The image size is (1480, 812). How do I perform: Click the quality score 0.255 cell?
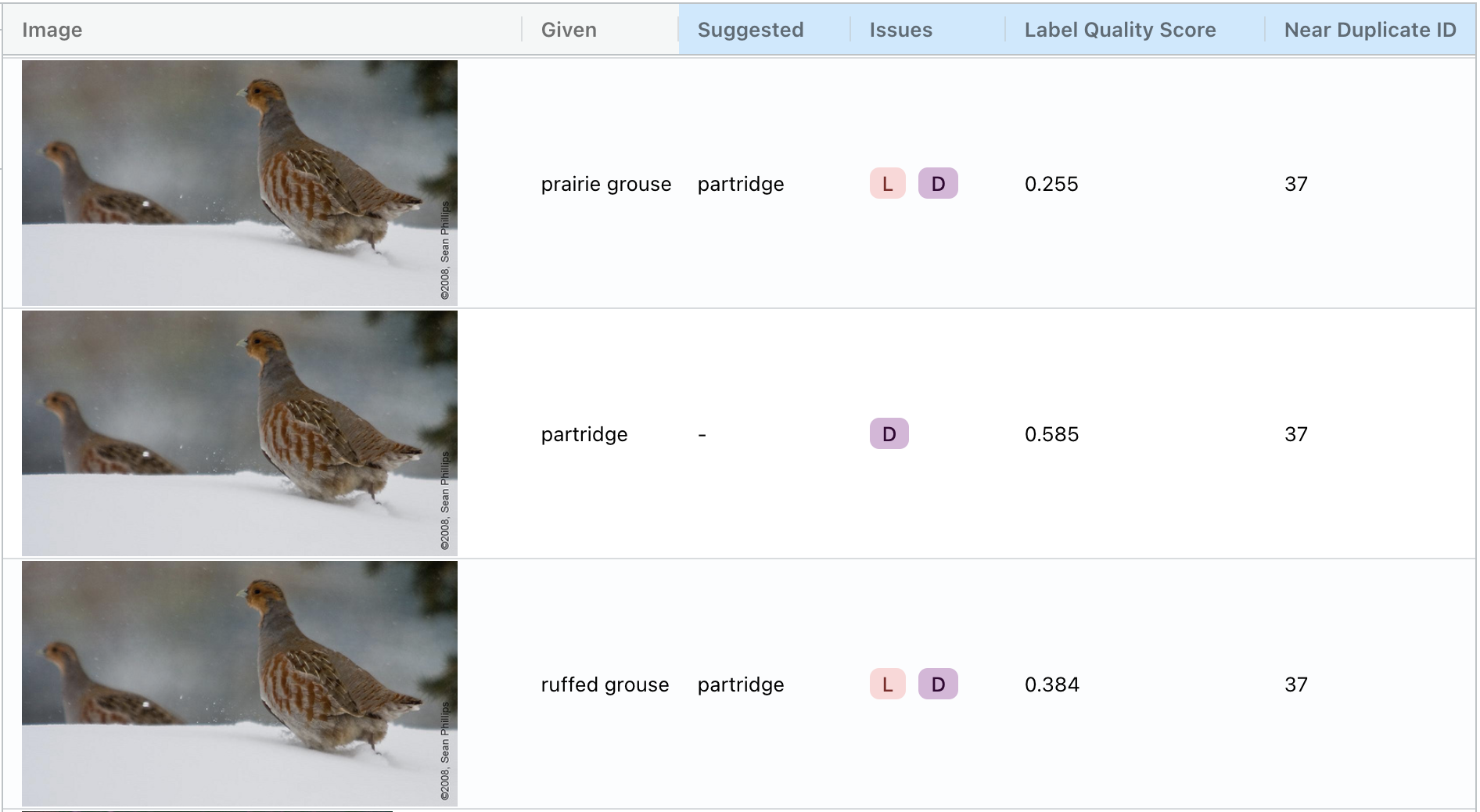[1051, 184]
